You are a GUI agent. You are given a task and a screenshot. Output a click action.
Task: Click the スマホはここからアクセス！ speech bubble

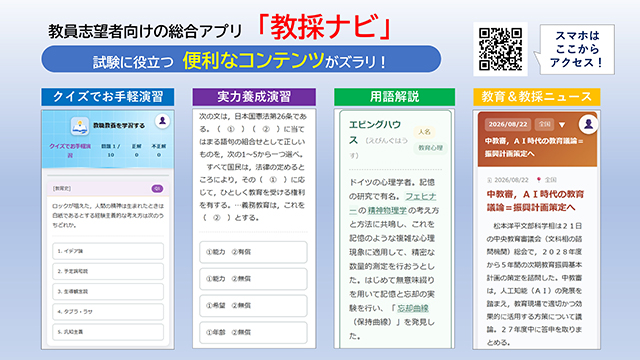click(x=576, y=49)
